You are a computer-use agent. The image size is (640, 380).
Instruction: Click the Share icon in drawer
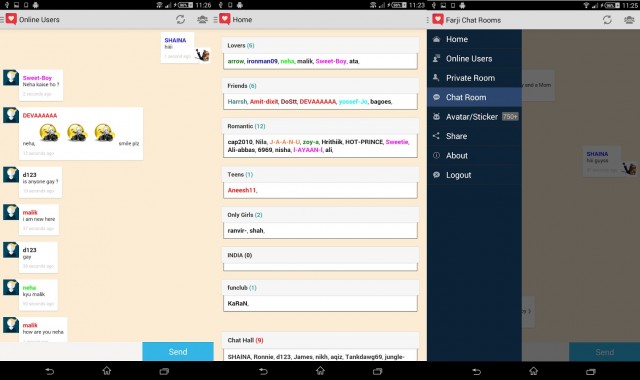point(436,136)
